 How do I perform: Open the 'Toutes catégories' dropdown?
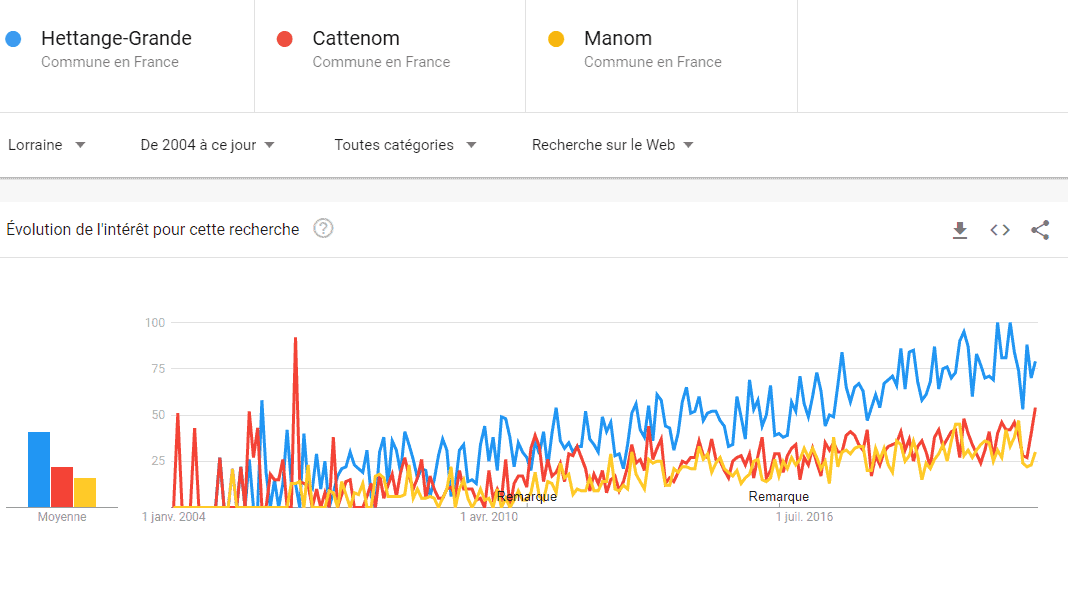click(405, 144)
